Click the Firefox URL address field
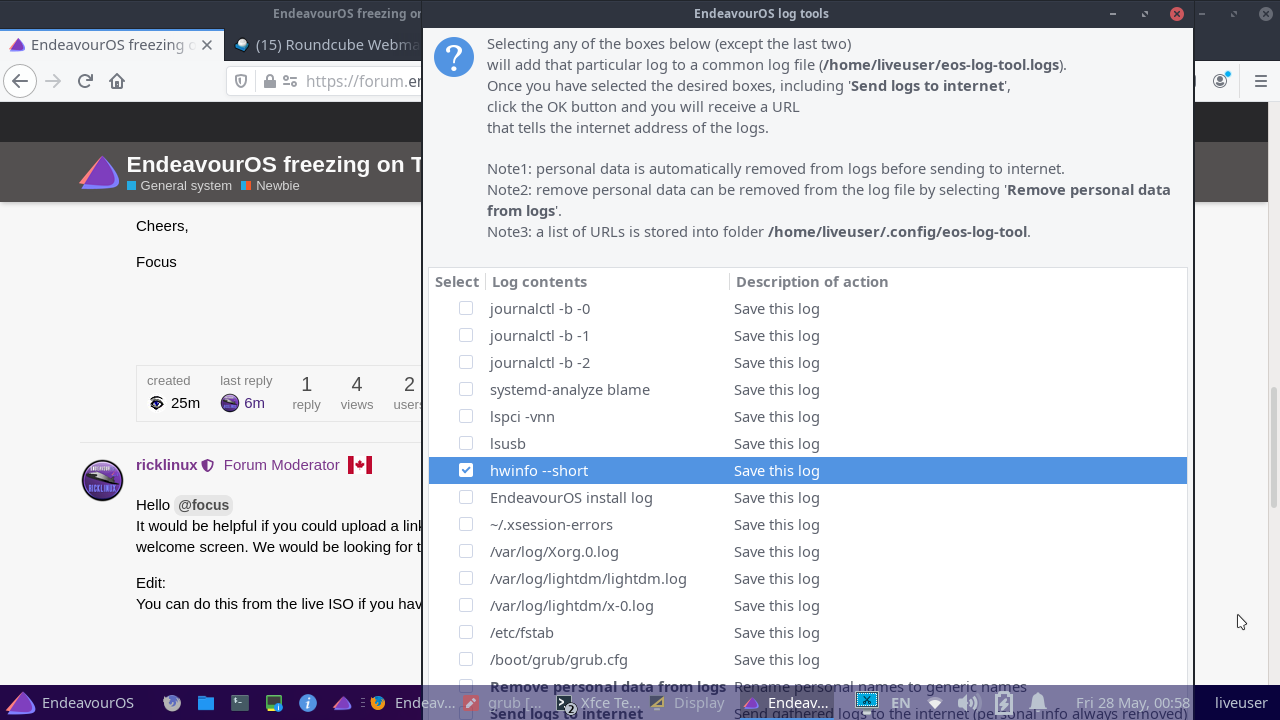1280x720 pixels. [360, 81]
